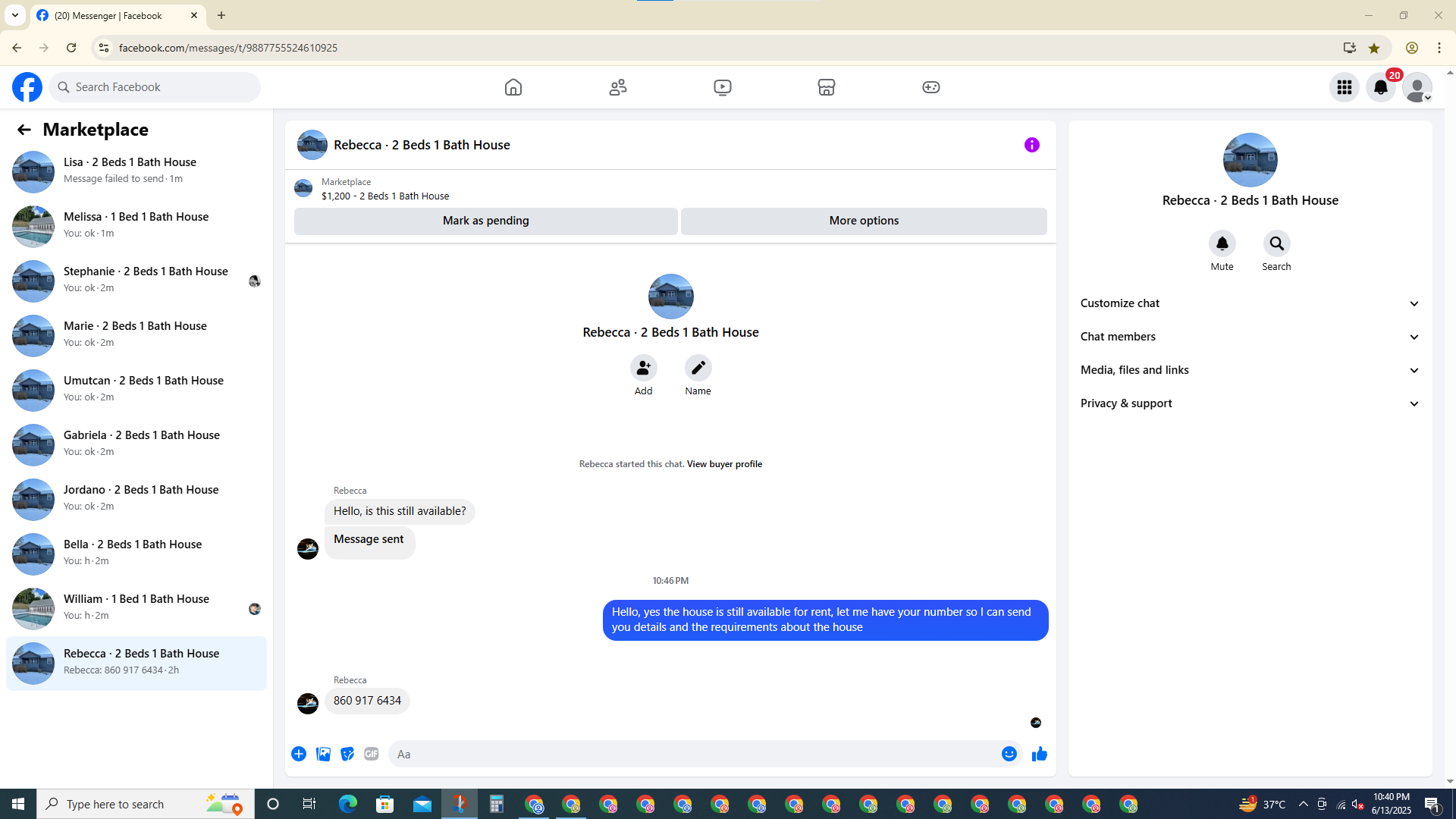Click the Search Facebook field
Image resolution: width=1456 pixels, height=819 pixels.
(155, 87)
